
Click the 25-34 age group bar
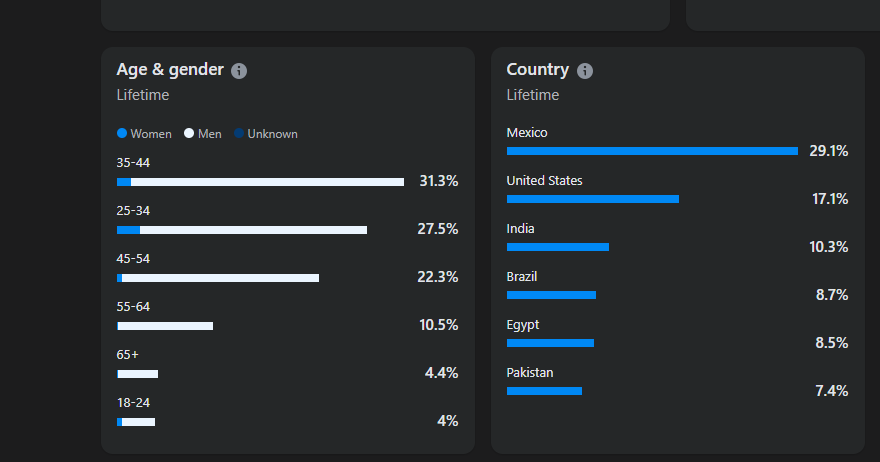pyautogui.click(x=242, y=230)
